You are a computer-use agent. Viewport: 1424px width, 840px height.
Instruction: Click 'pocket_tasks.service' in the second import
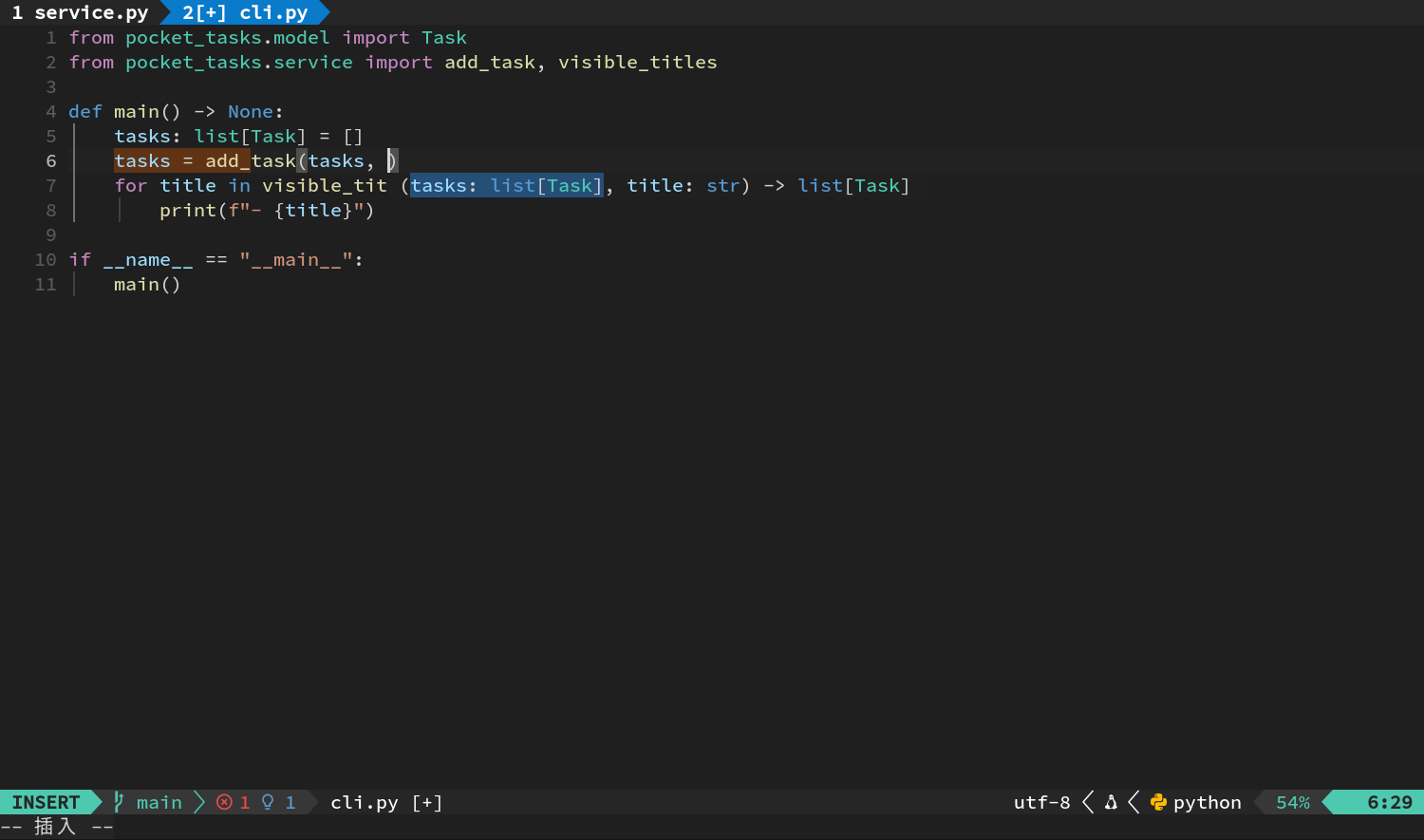[x=239, y=63]
